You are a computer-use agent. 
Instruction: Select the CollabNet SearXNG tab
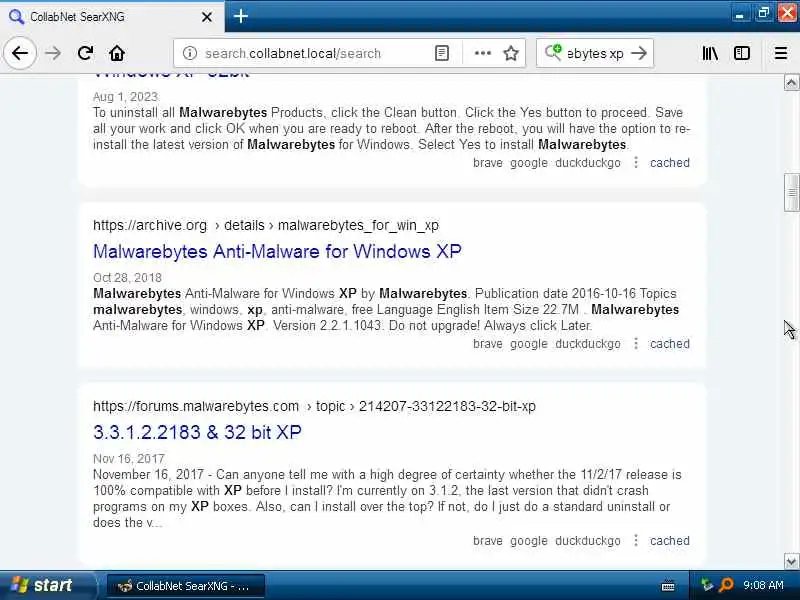pyautogui.click(x=112, y=17)
